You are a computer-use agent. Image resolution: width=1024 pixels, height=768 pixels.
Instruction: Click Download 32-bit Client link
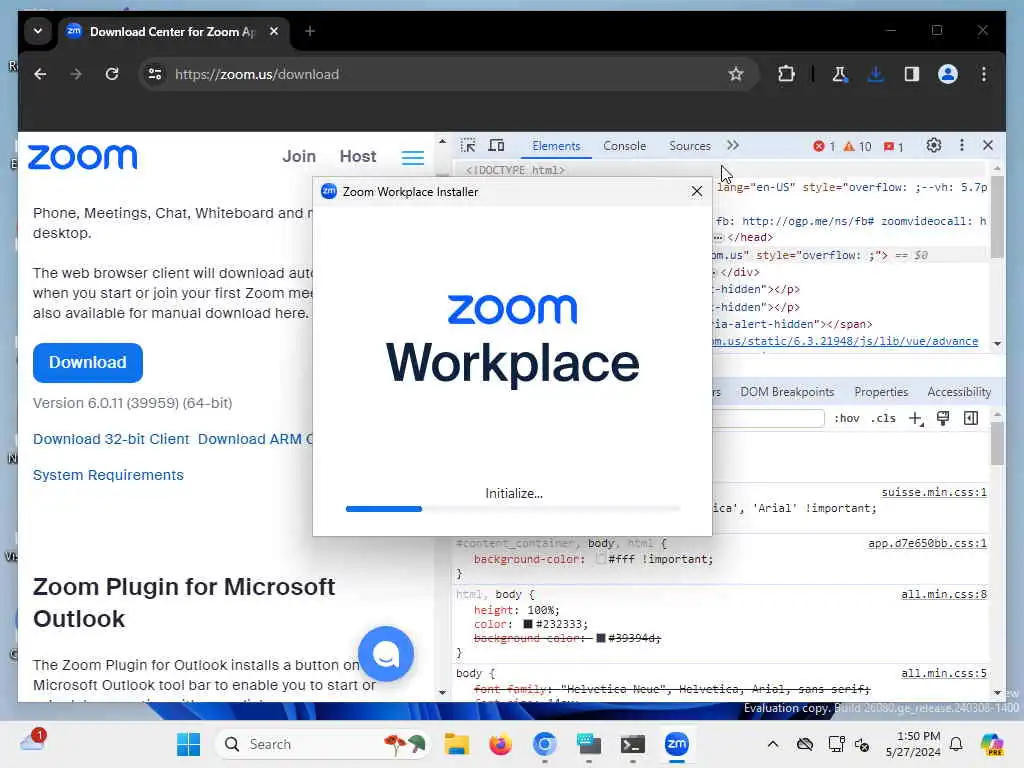click(111, 439)
